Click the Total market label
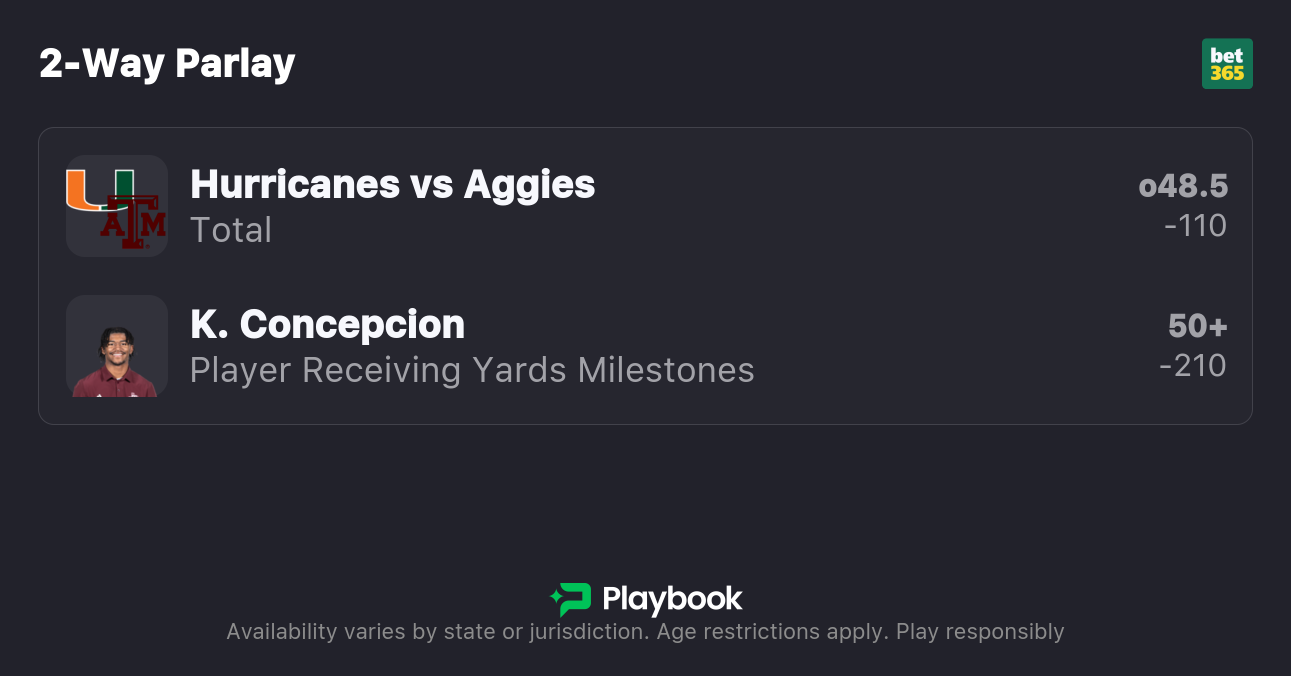1291x676 pixels. click(x=231, y=230)
